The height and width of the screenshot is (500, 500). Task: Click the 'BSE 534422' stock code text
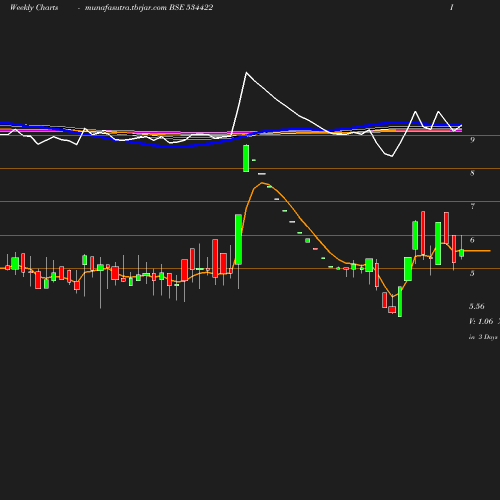pyautogui.click(x=191, y=7)
